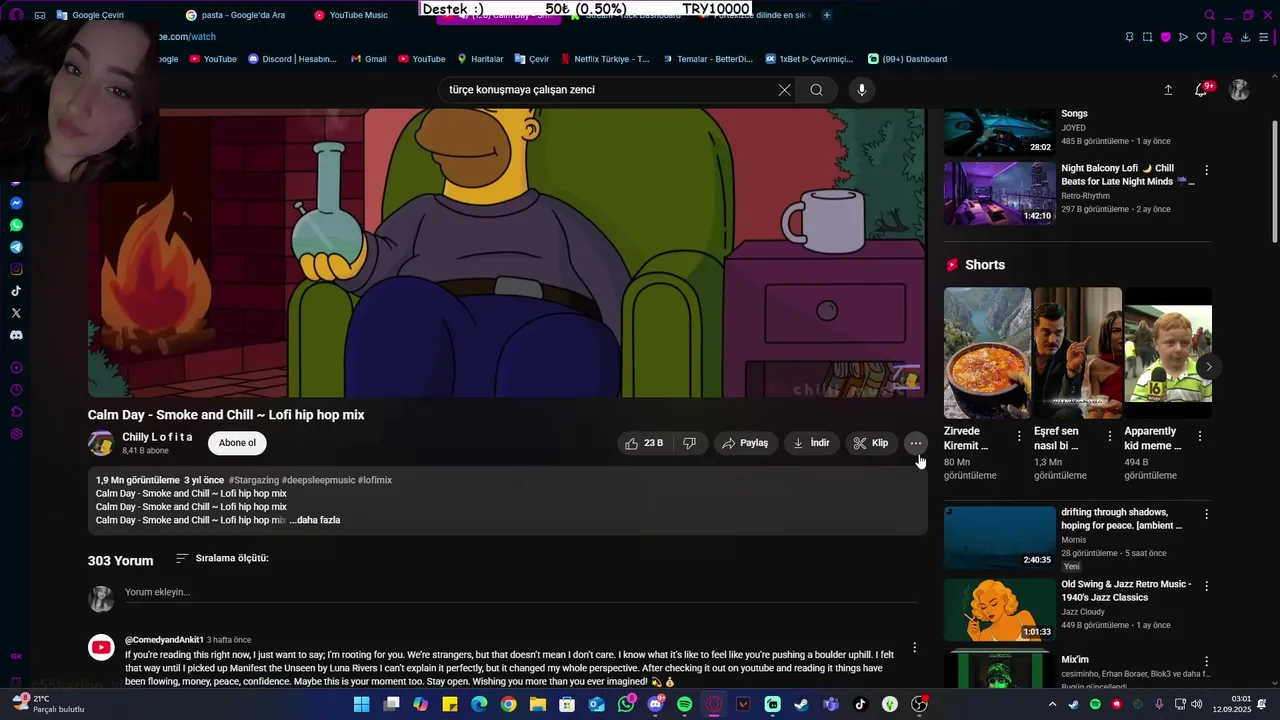This screenshot has height=720, width=1280.
Task: Open Instagram in the Opera sidebar
Action: (16, 269)
